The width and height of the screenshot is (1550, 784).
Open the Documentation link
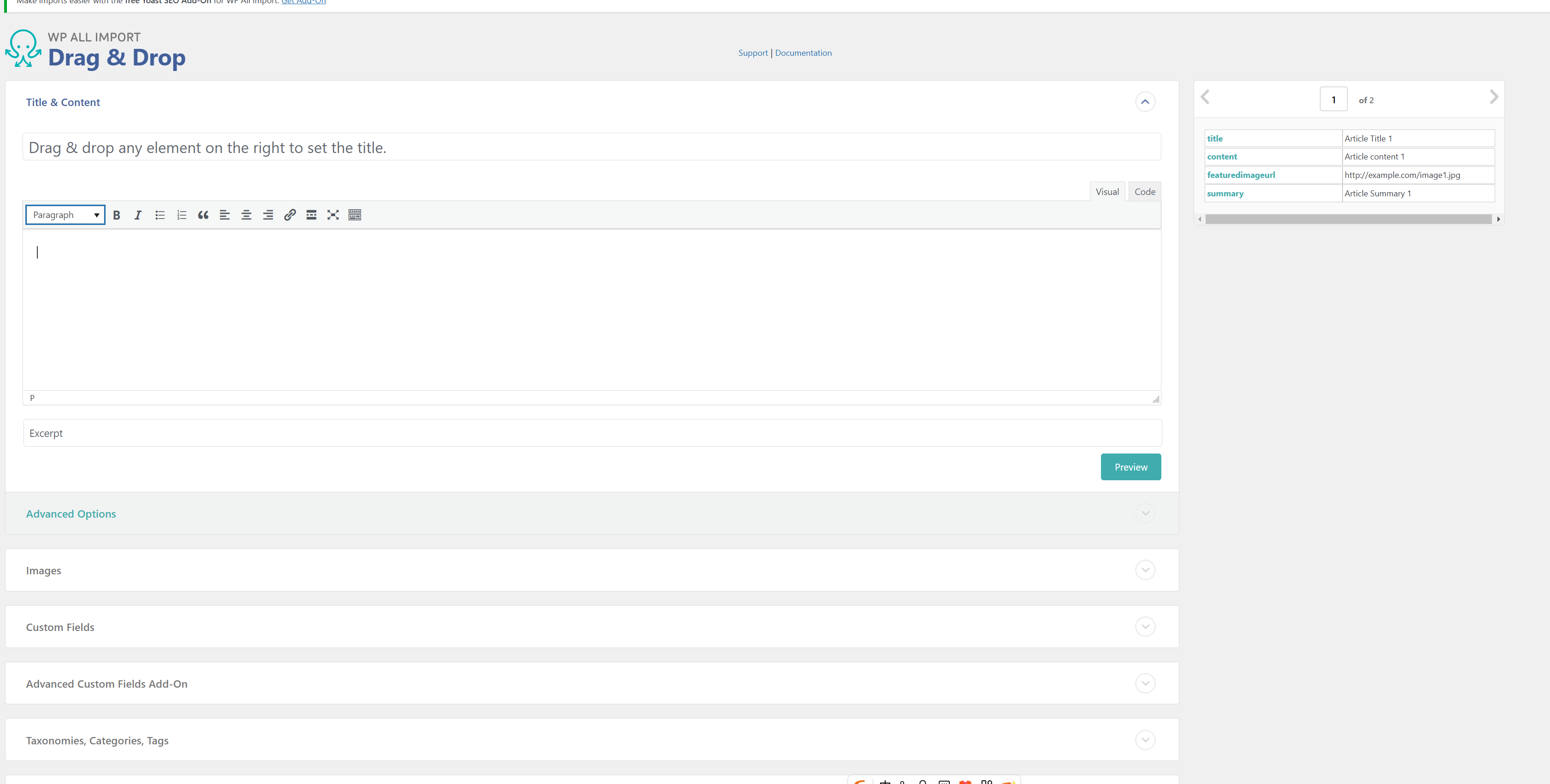coord(803,53)
